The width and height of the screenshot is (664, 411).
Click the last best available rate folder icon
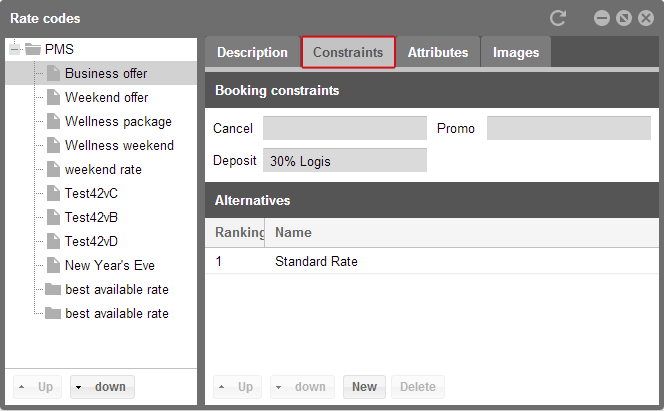[x=53, y=313]
